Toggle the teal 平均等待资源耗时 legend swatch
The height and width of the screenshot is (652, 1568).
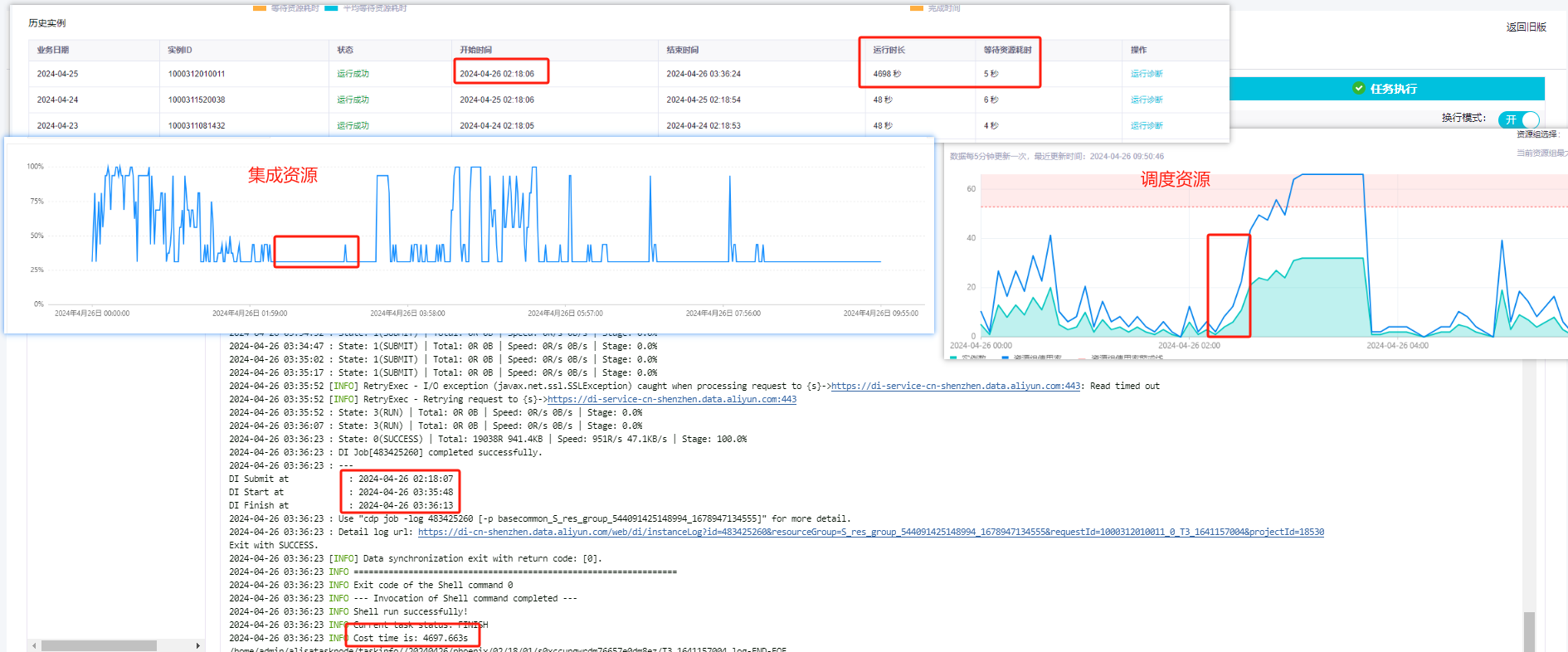[x=332, y=8]
